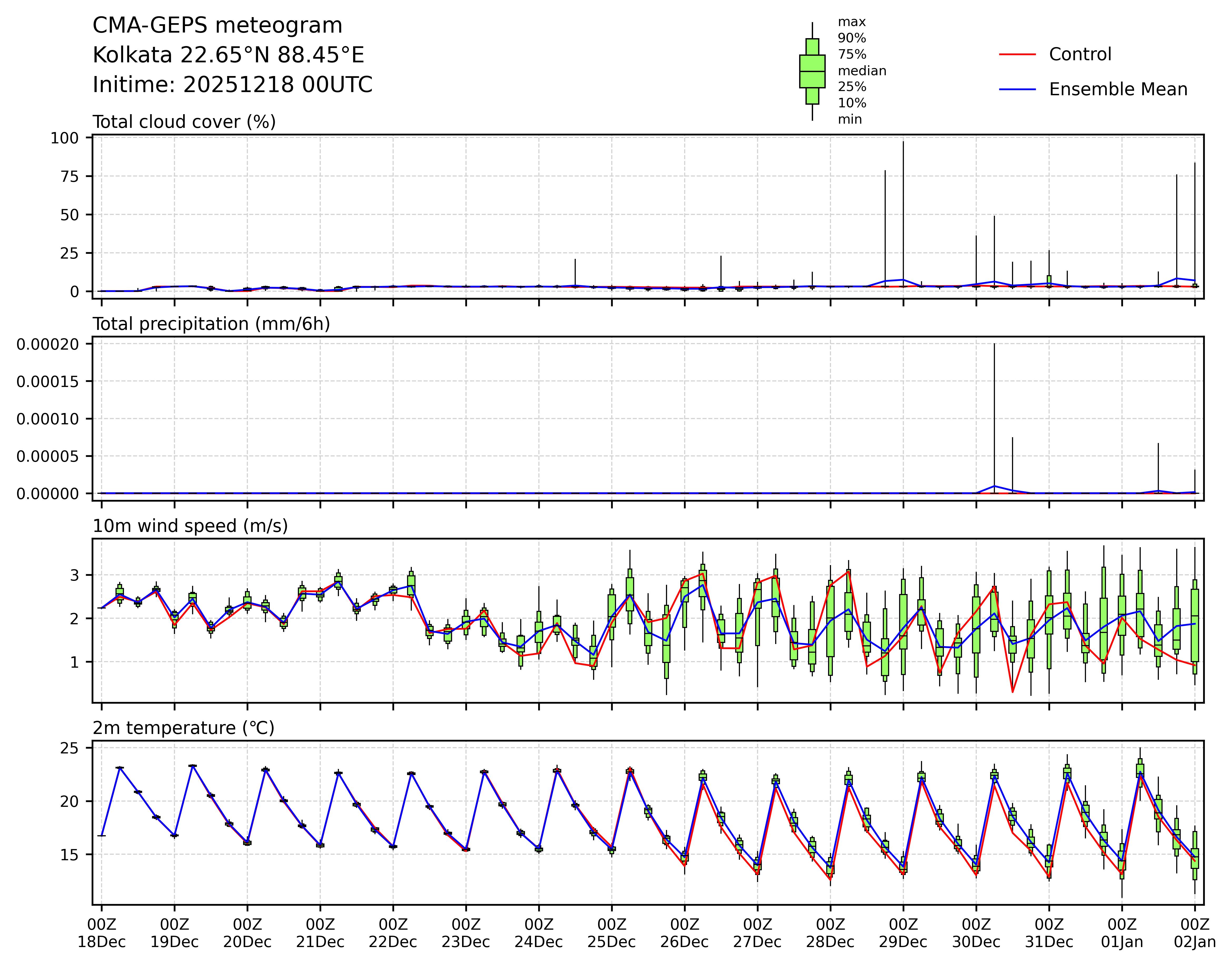This screenshot has height=966, width=1232.
Task: Click the median legend label
Action: (x=862, y=71)
